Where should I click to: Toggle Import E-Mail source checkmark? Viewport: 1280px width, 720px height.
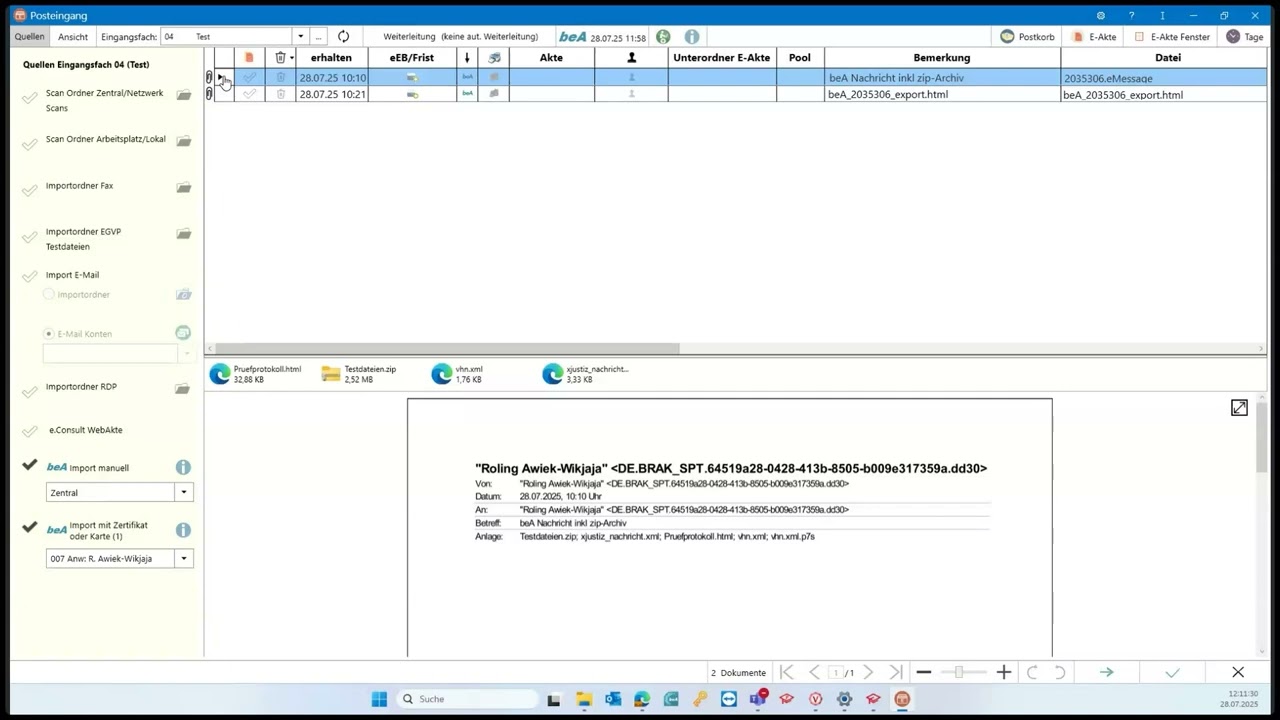tap(30, 277)
